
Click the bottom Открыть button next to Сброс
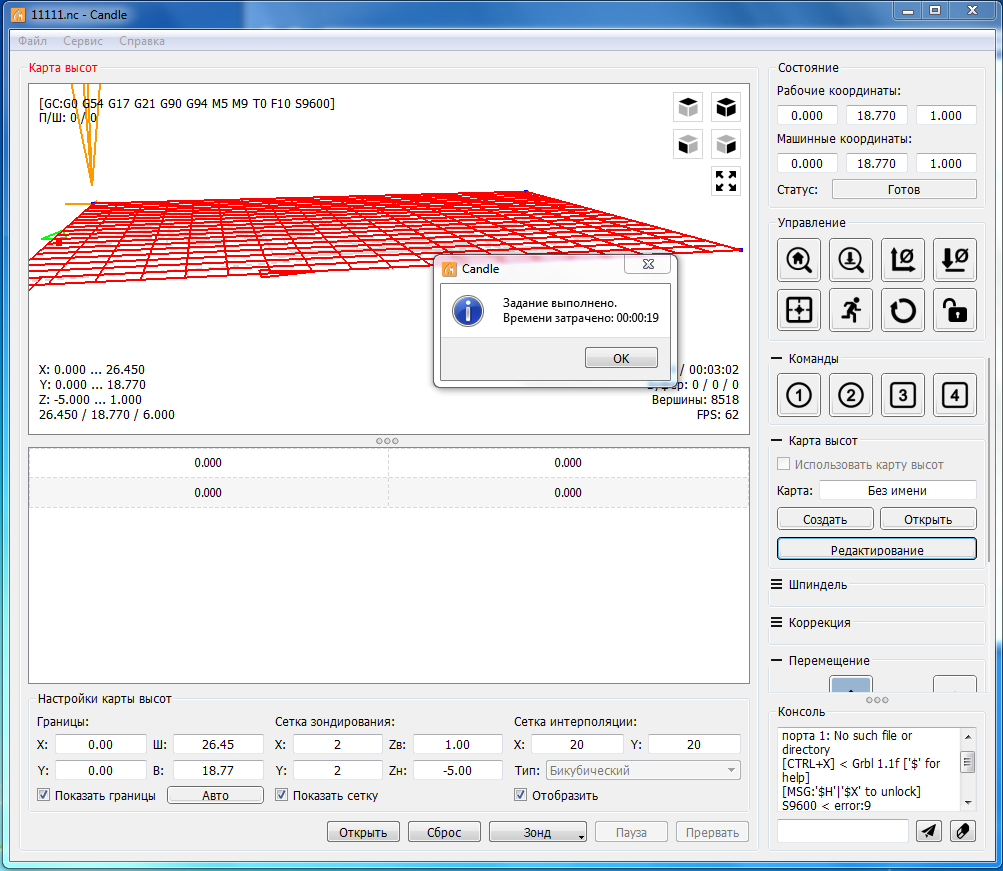point(363,832)
